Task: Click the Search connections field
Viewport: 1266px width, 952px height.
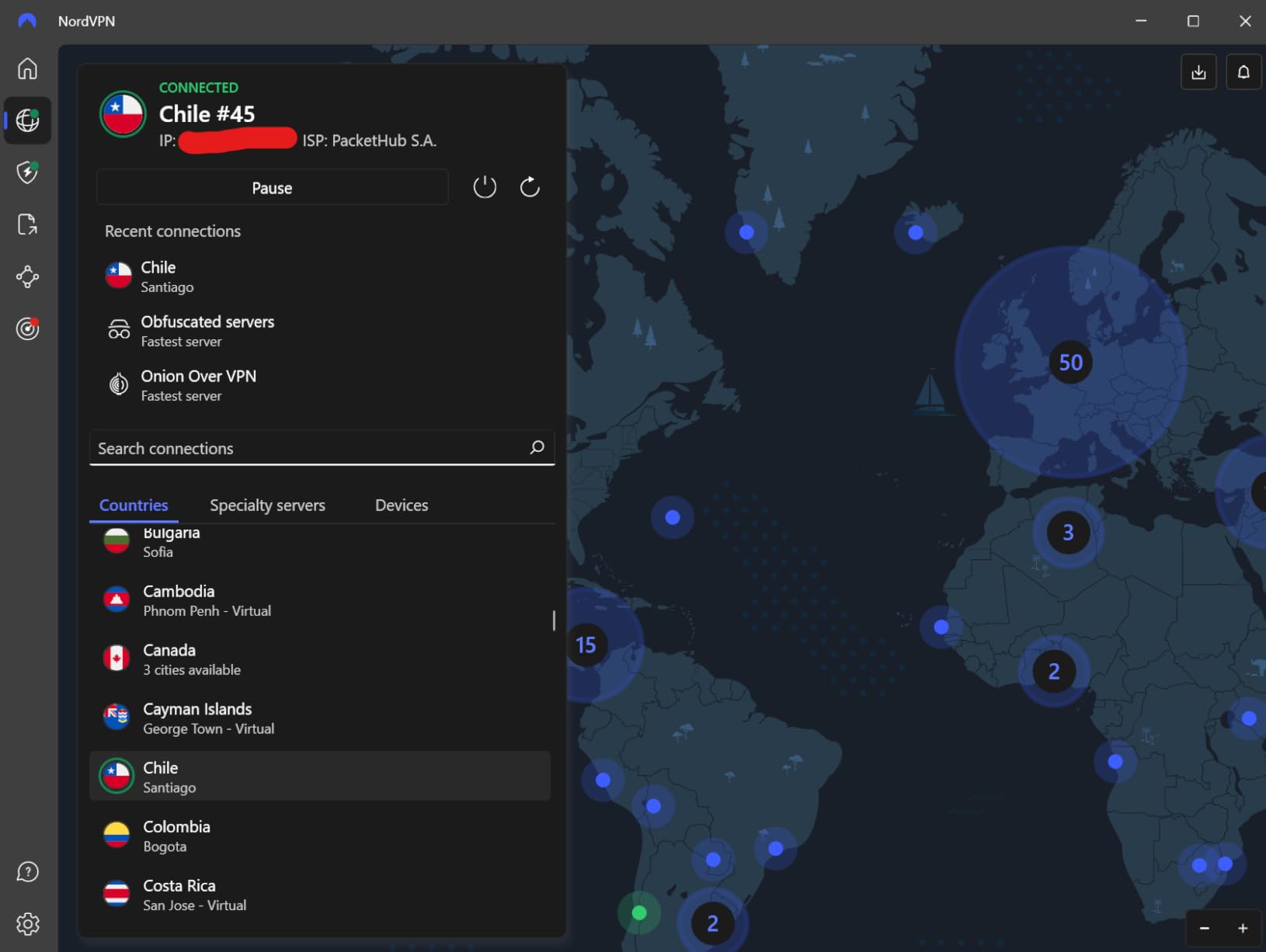Action: click(x=311, y=448)
